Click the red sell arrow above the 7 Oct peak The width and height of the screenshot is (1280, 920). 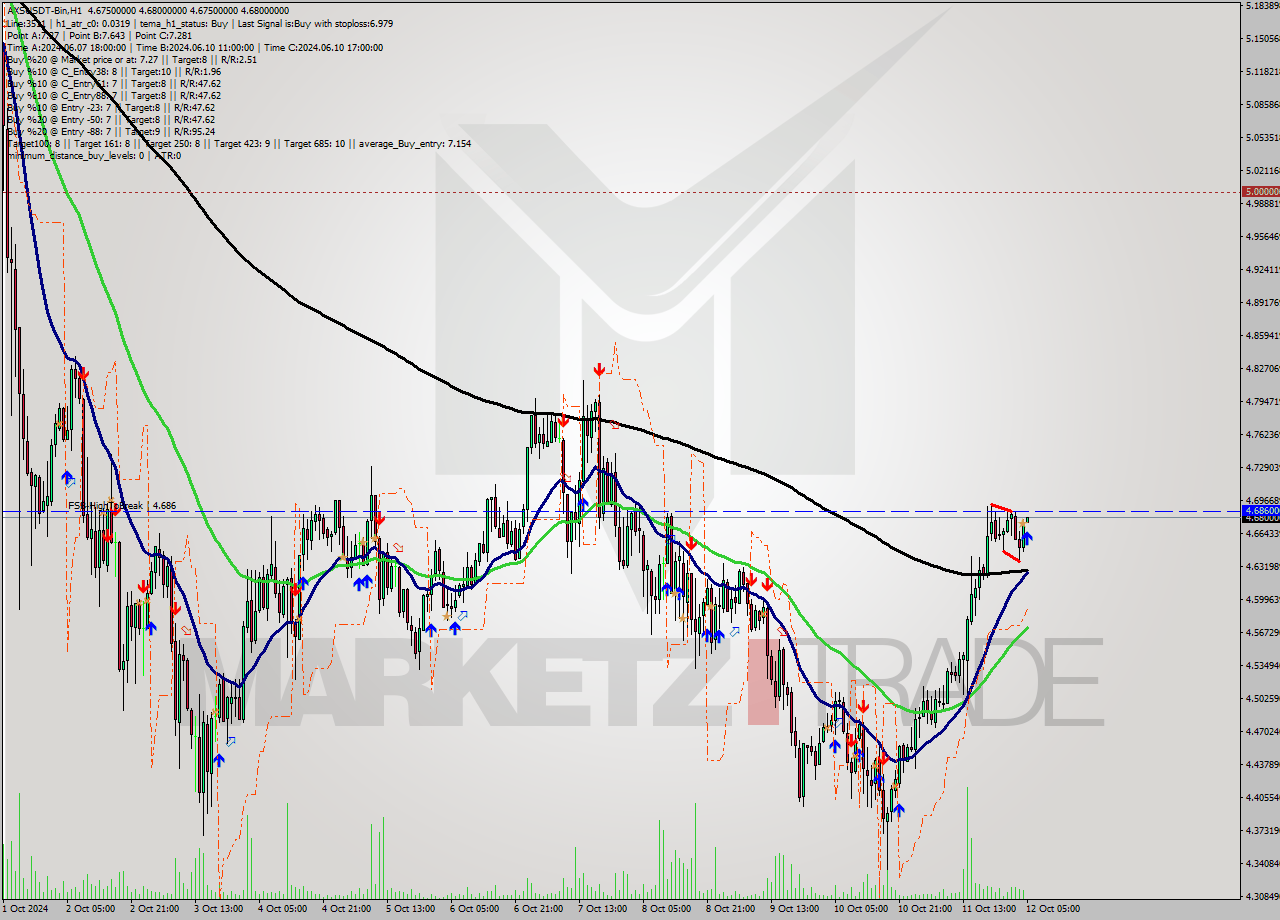pos(598,370)
